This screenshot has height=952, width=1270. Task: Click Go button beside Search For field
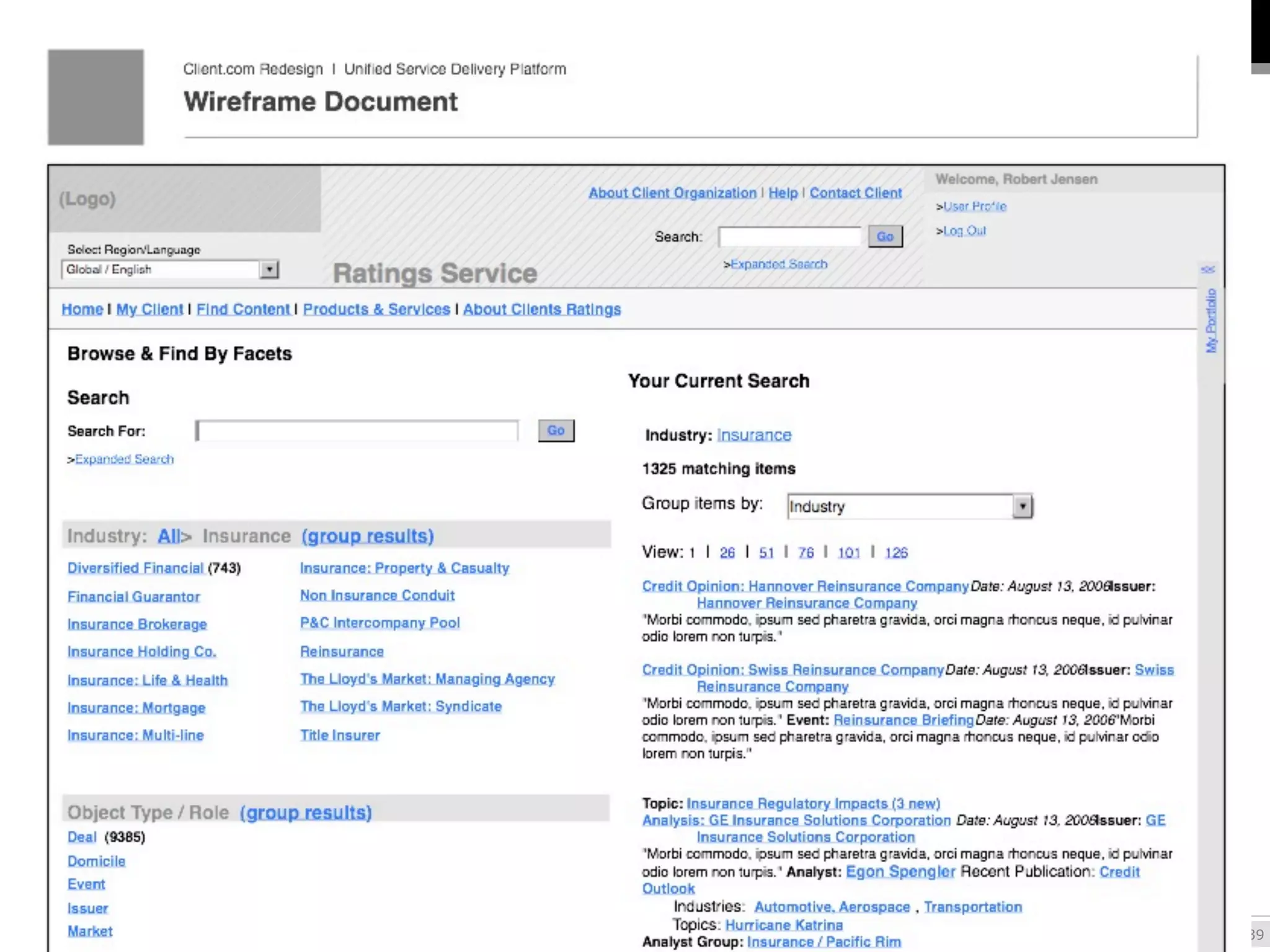click(x=556, y=430)
